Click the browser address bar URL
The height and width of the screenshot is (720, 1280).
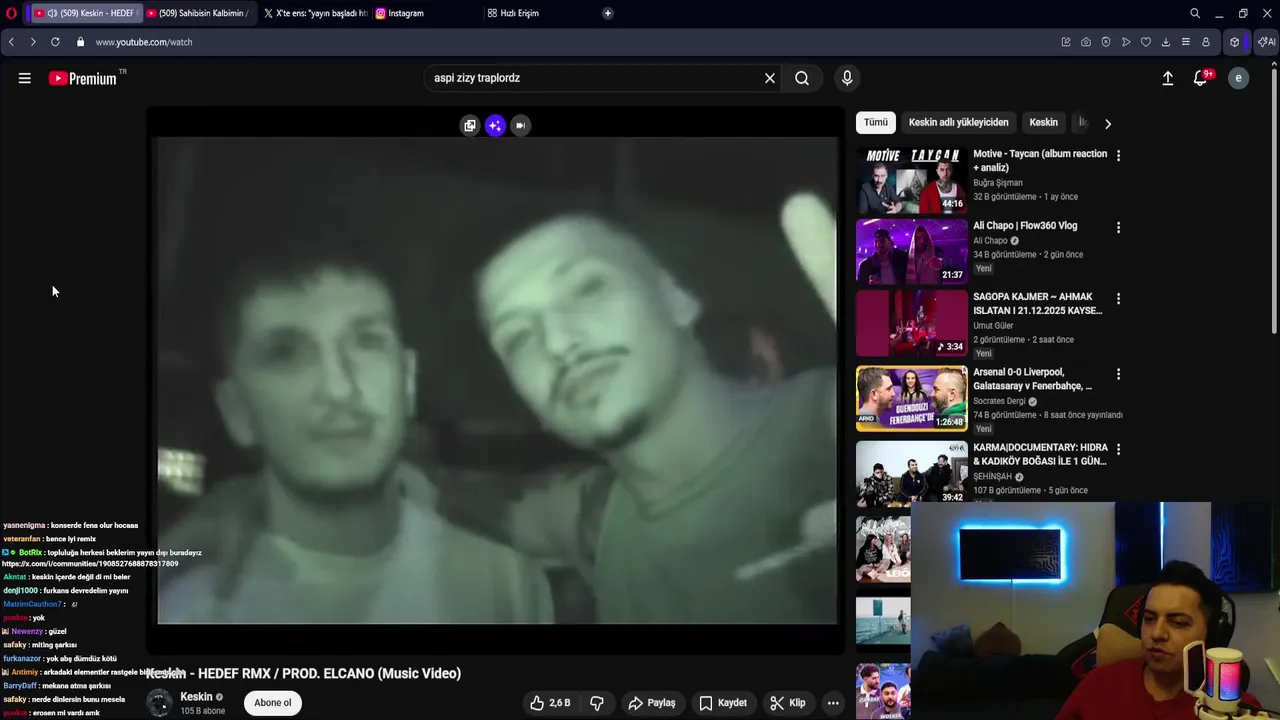144,42
